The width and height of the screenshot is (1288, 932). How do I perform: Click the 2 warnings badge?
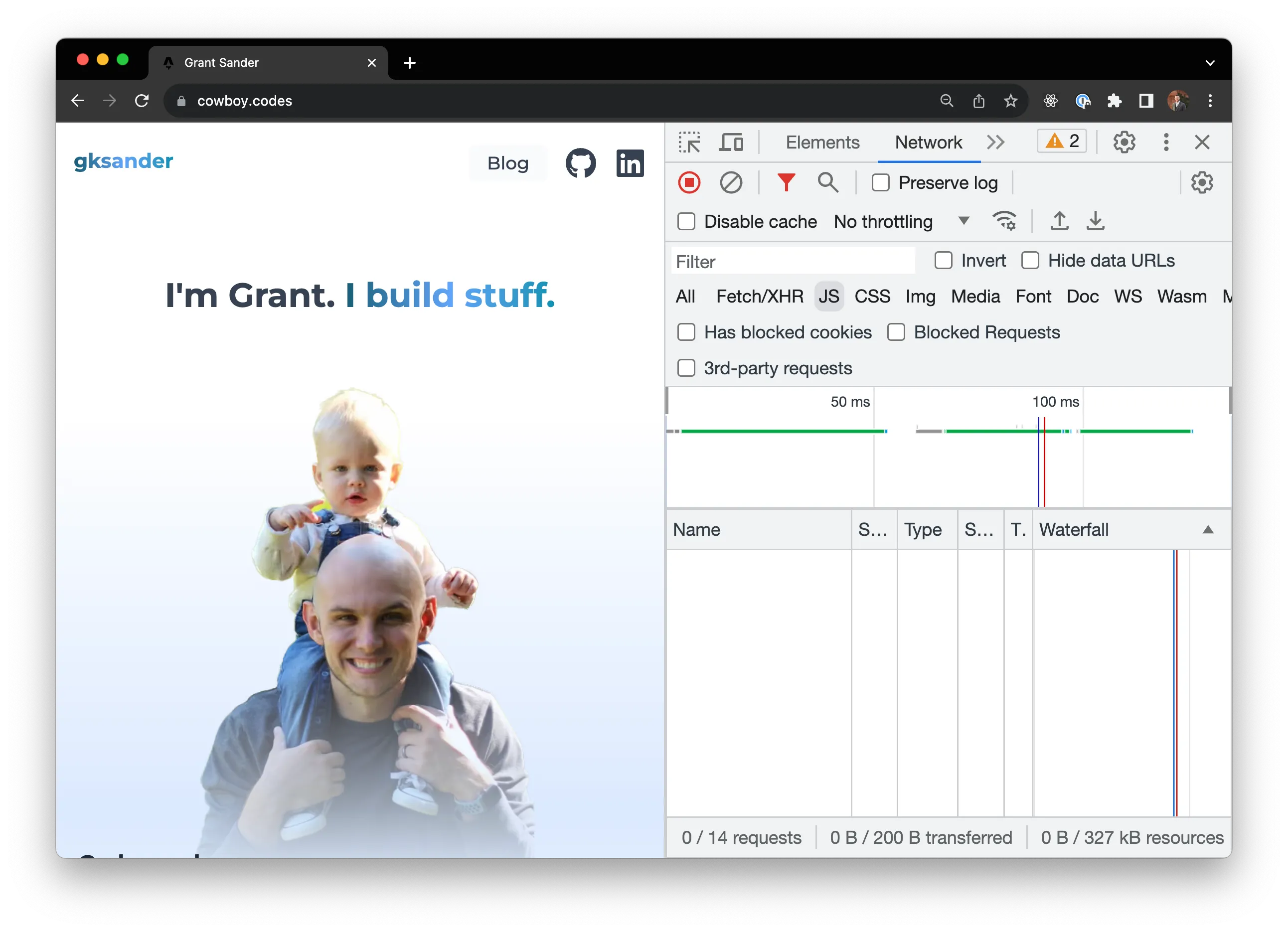1062,141
